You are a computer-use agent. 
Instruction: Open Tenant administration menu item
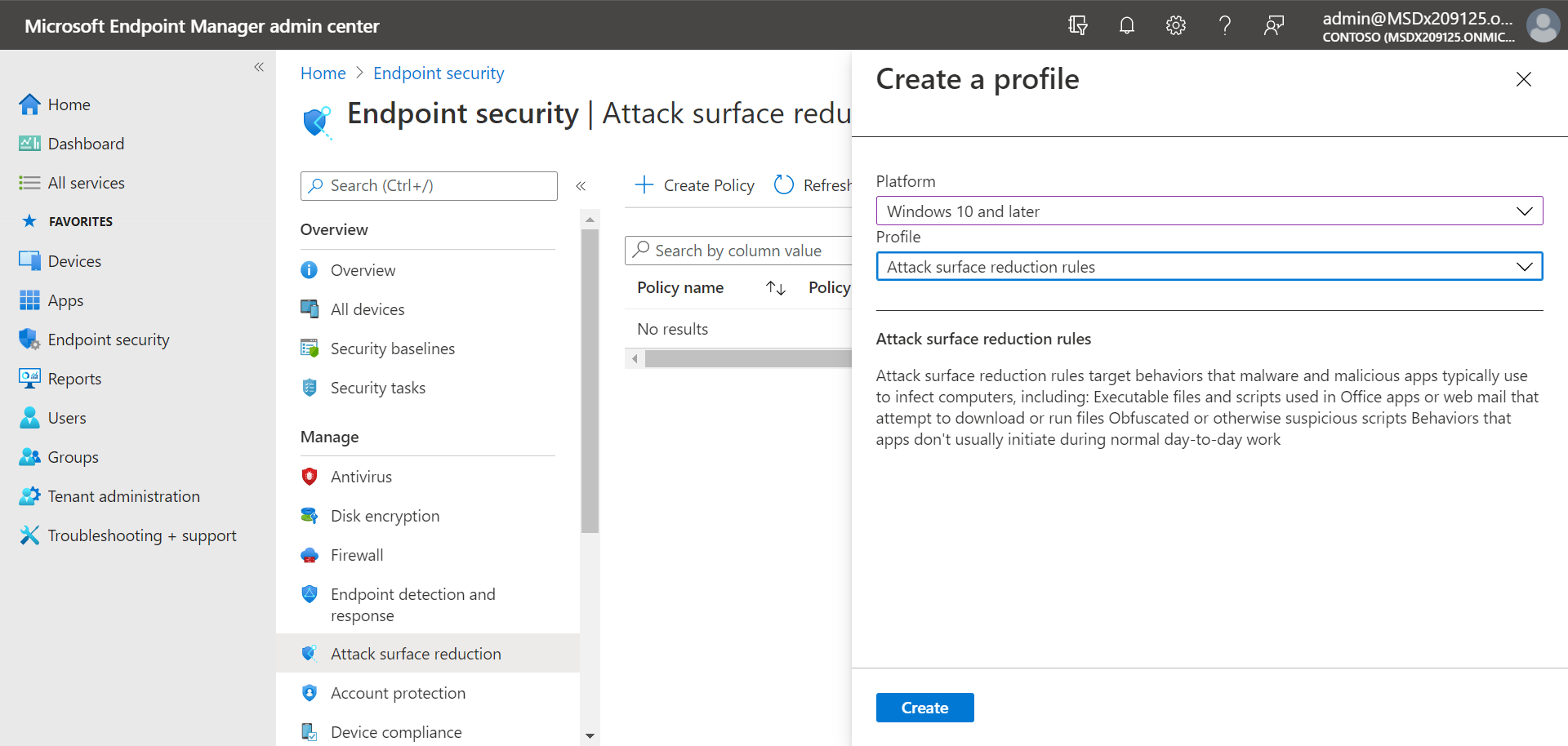point(123,496)
